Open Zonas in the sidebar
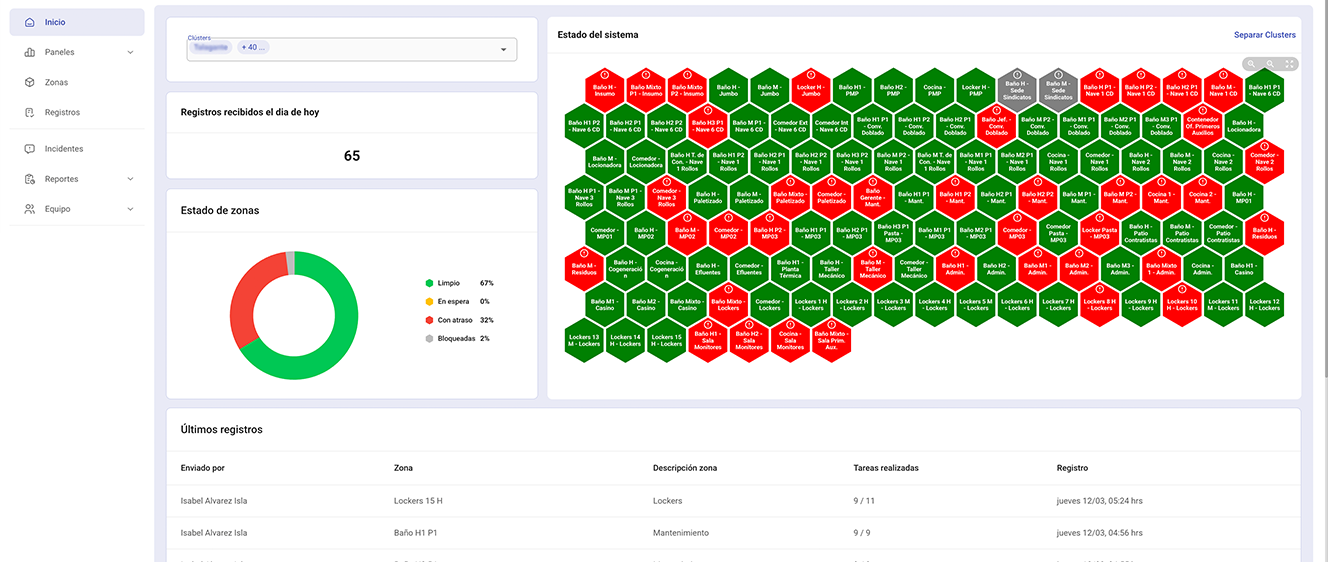Image resolution: width=1328 pixels, height=562 pixels. click(77, 82)
